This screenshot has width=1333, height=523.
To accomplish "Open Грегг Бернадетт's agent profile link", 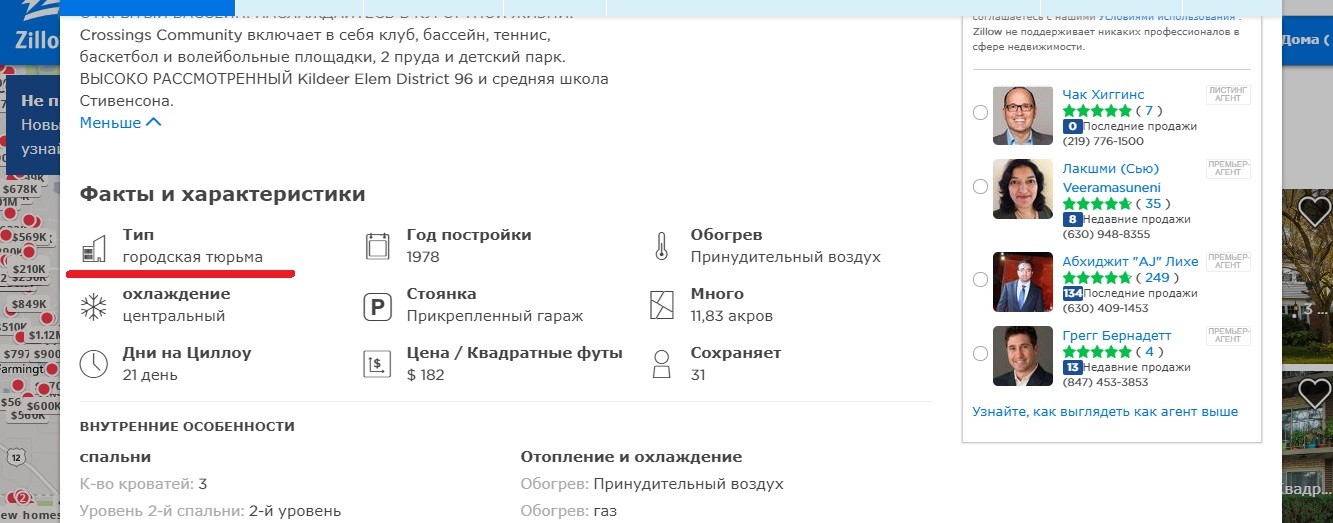I will click(1116, 335).
